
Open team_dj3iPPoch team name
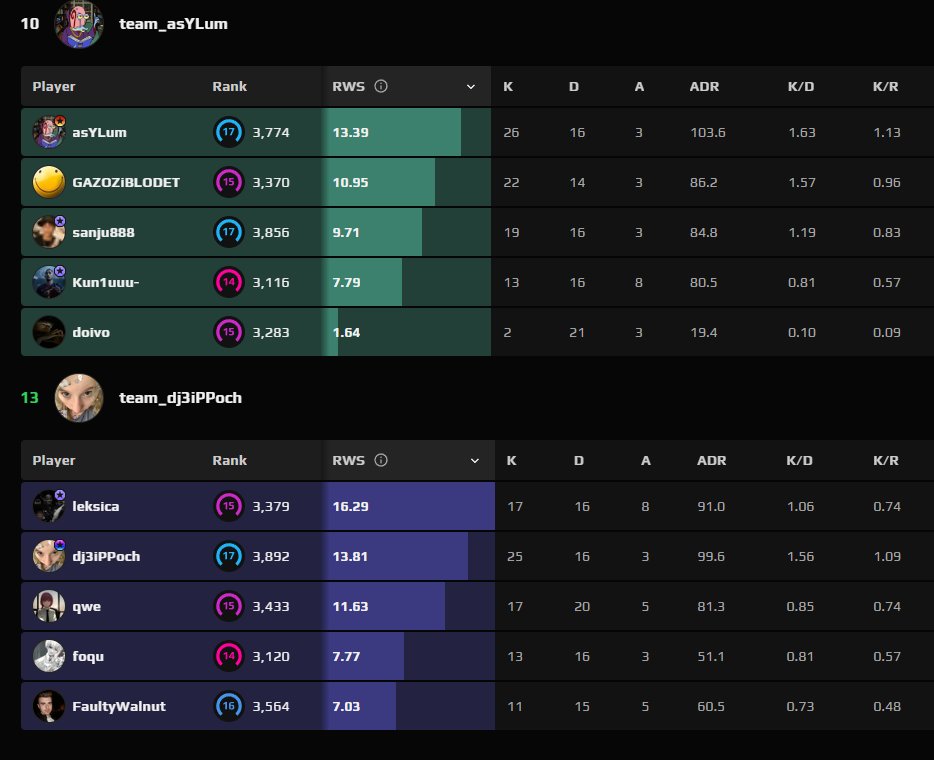[180, 398]
